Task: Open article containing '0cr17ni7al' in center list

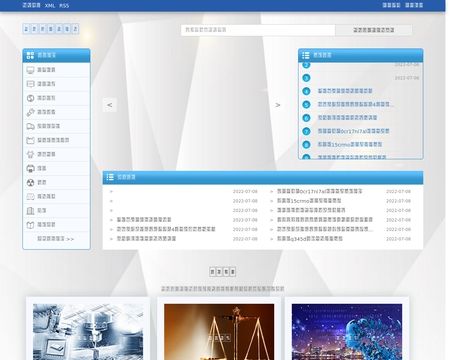Action: 319,191
